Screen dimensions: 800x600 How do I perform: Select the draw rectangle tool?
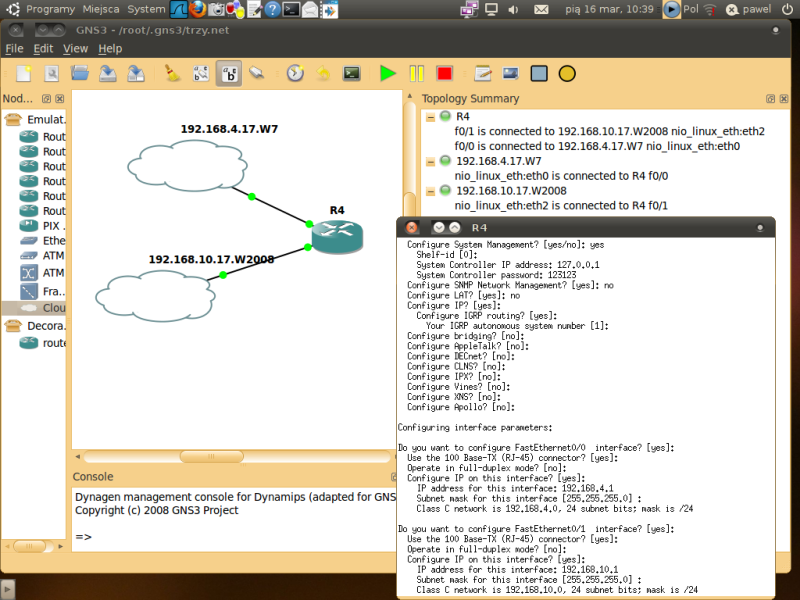click(539, 73)
